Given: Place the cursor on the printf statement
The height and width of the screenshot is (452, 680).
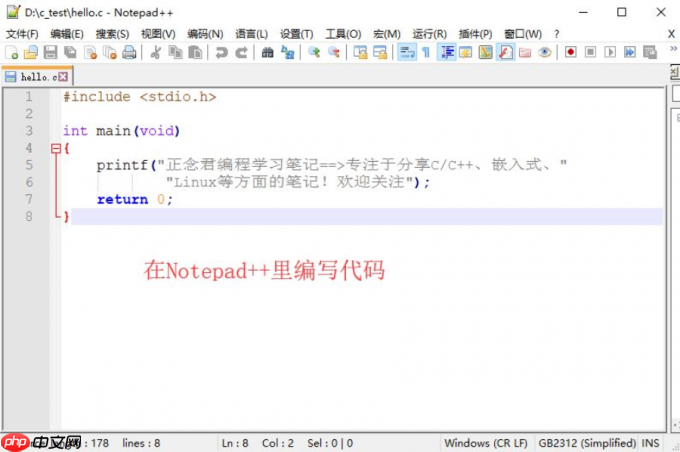Looking at the screenshot, I should coord(332,165).
